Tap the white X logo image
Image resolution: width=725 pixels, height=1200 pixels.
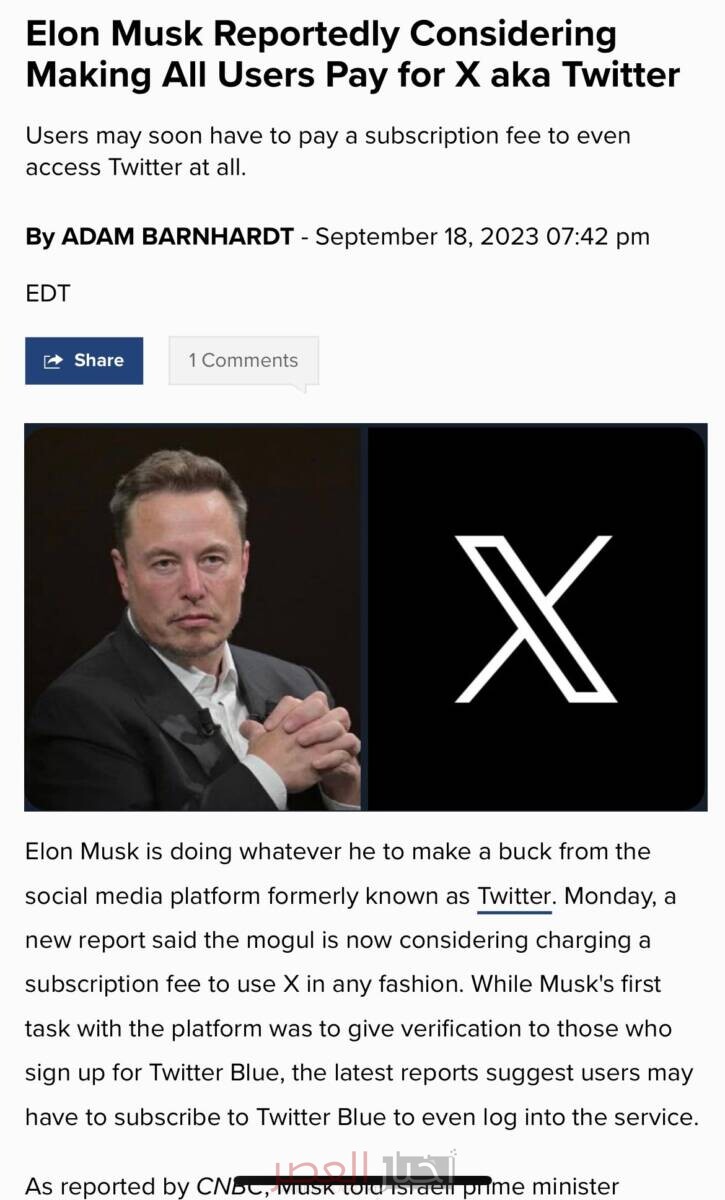[535, 617]
